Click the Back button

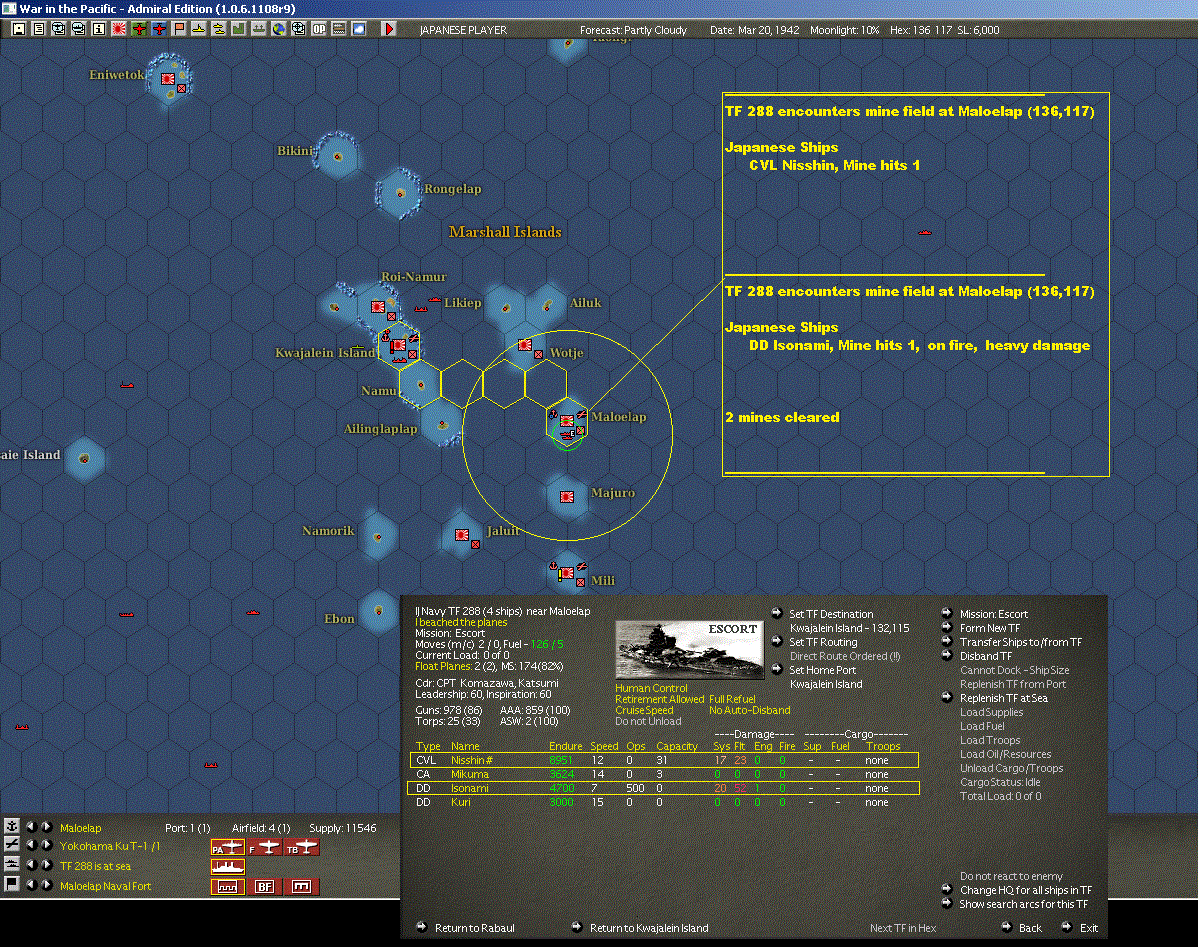pos(1030,928)
